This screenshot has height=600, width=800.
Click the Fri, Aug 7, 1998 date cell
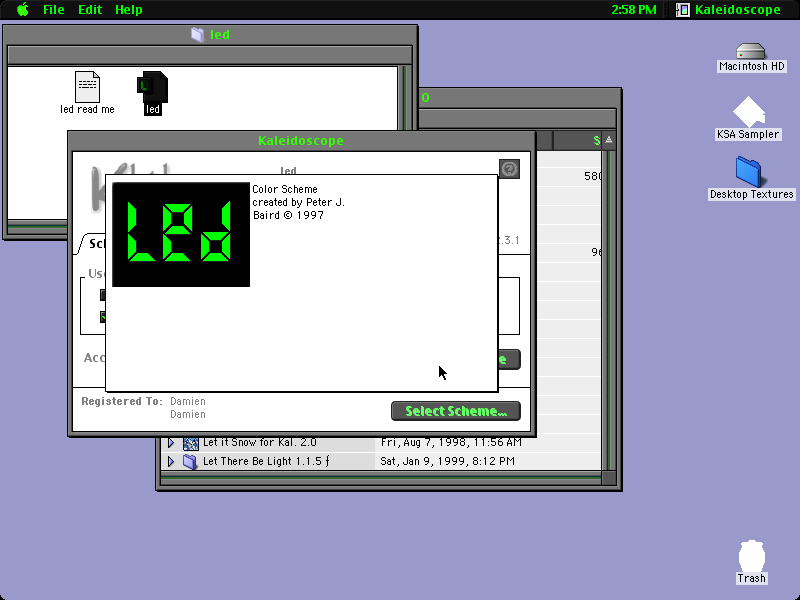click(x=451, y=442)
